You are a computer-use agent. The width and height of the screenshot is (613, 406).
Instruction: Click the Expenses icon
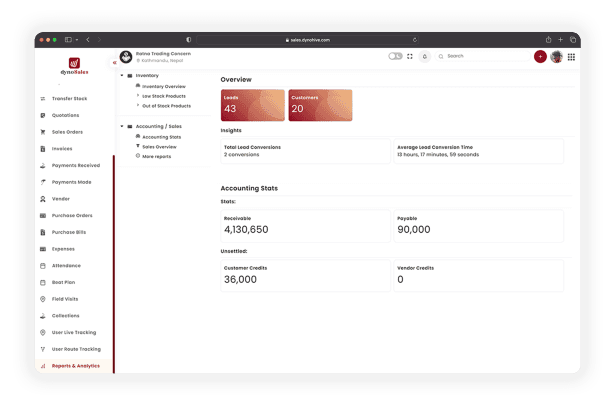[43, 249]
